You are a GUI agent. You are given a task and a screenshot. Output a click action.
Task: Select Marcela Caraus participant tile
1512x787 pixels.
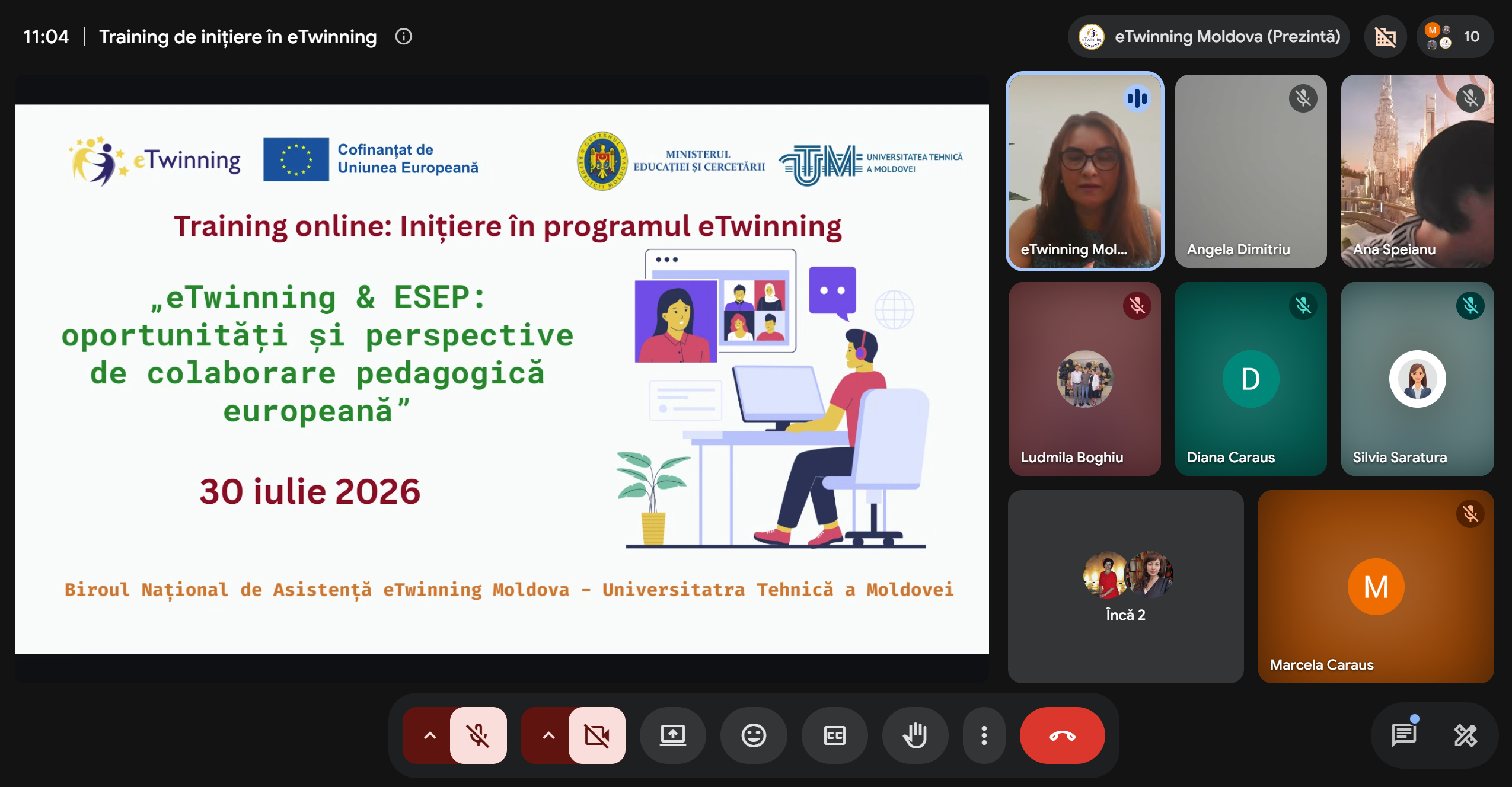(x=1376, y=587)
